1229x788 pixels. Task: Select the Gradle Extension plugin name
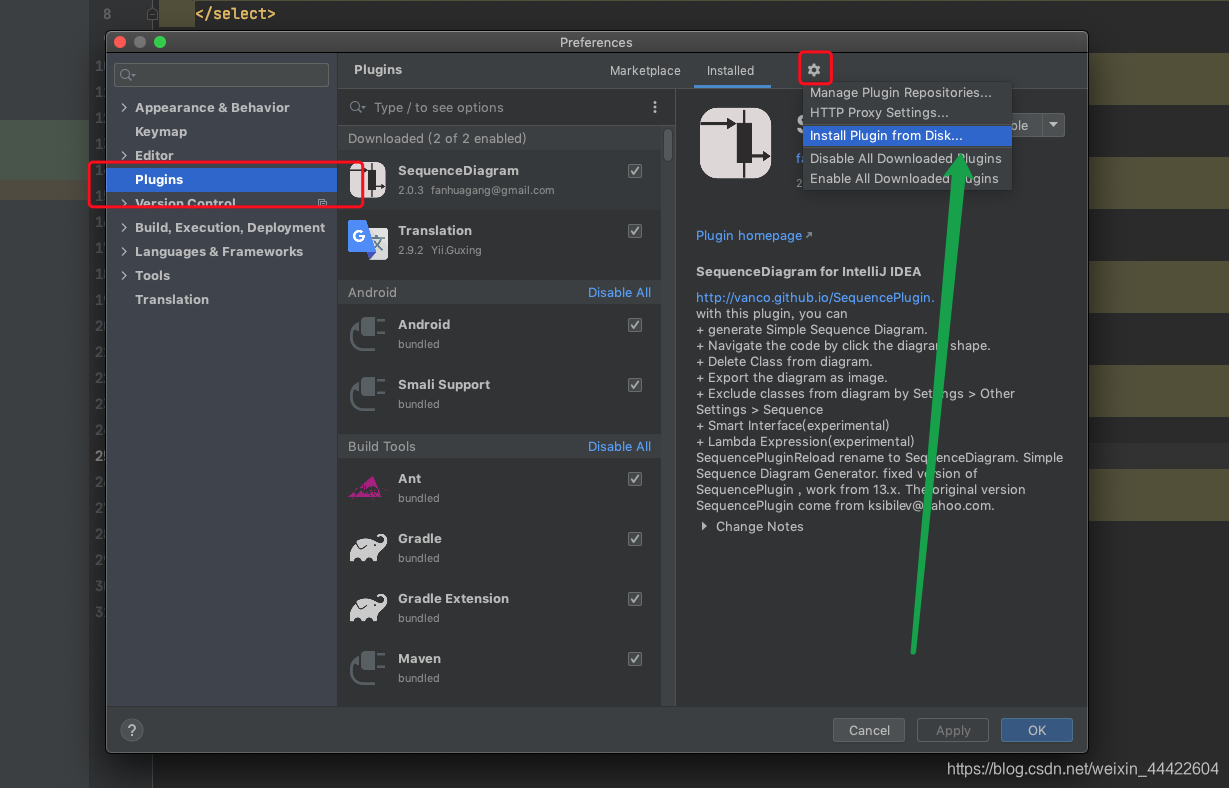click(x=453, y=598)
